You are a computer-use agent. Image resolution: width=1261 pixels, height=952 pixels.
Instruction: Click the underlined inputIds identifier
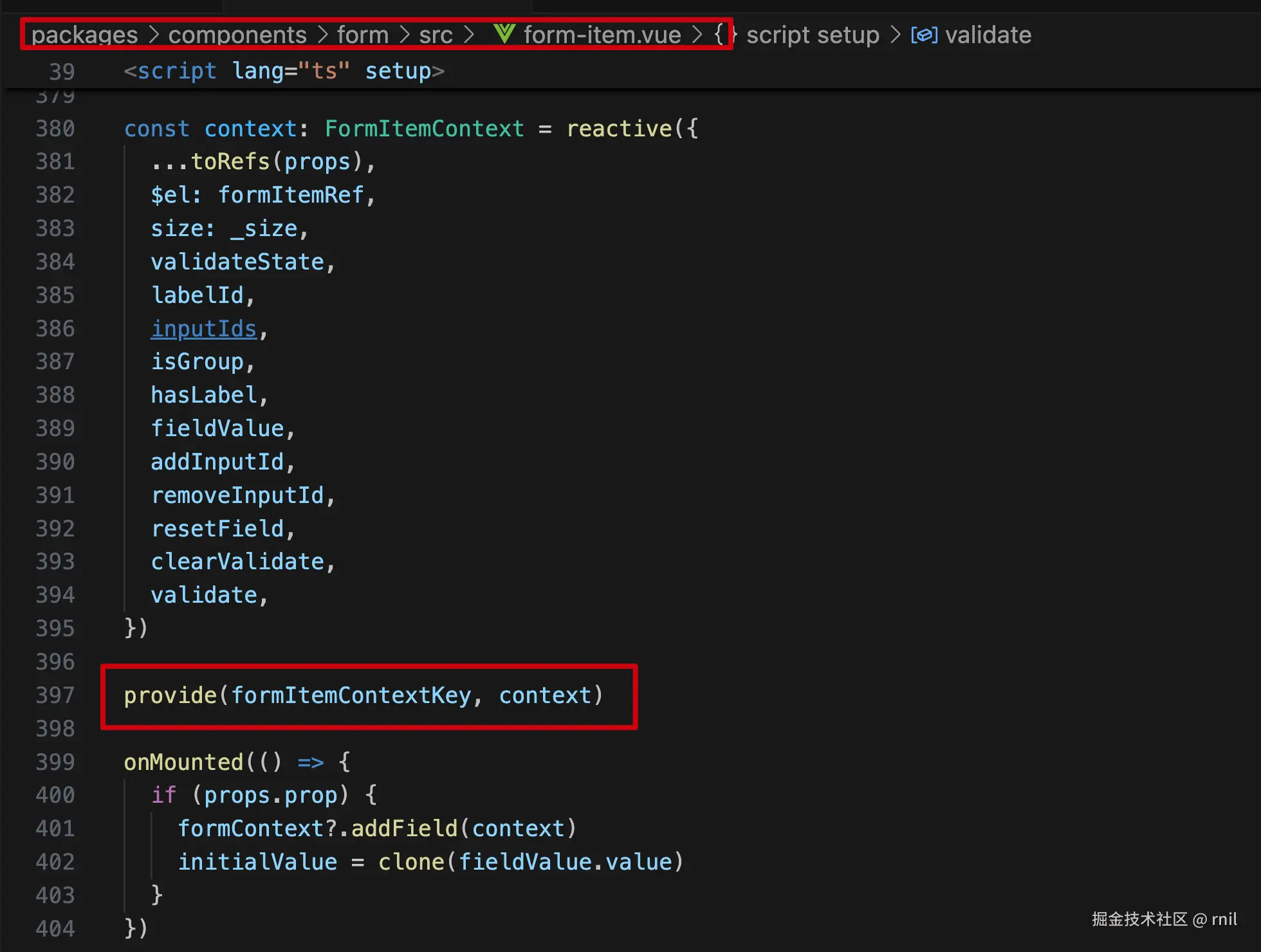[x=203, y=329]
